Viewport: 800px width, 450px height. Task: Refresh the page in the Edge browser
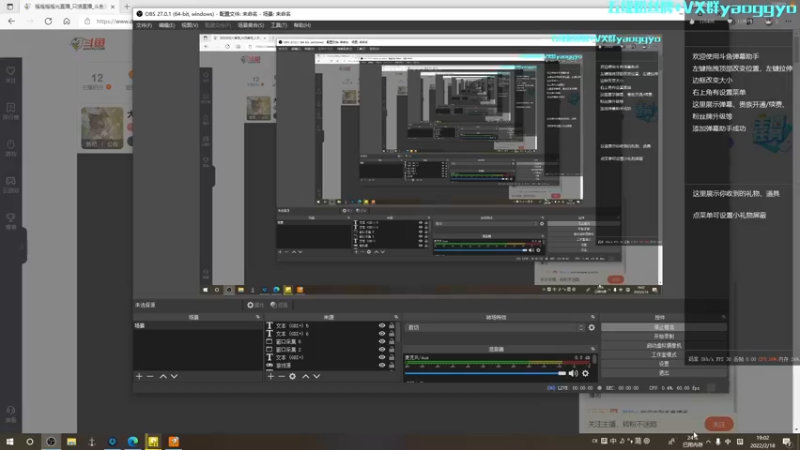coord(48,21)
